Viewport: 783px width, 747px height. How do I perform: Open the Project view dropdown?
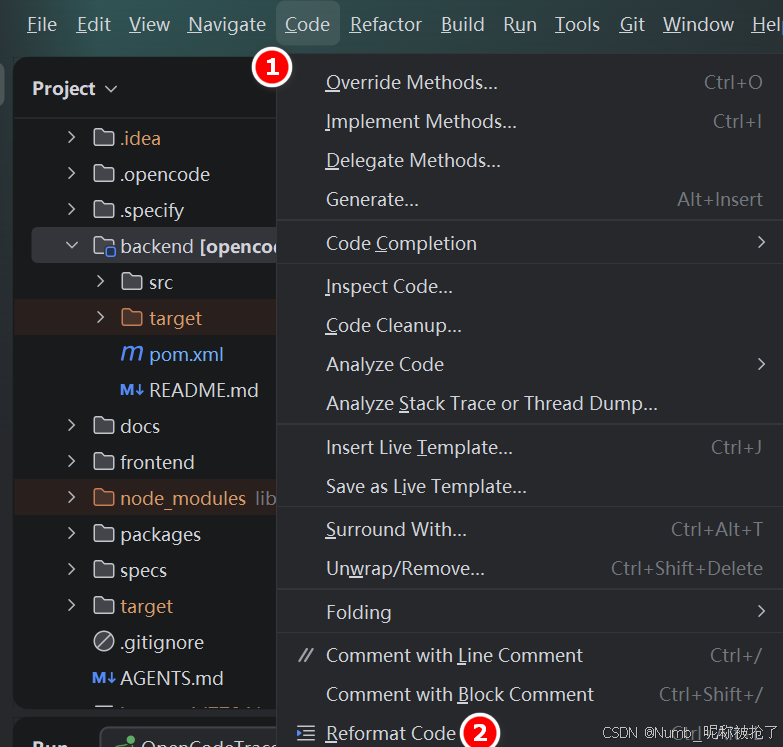click(x=75, y=89)
